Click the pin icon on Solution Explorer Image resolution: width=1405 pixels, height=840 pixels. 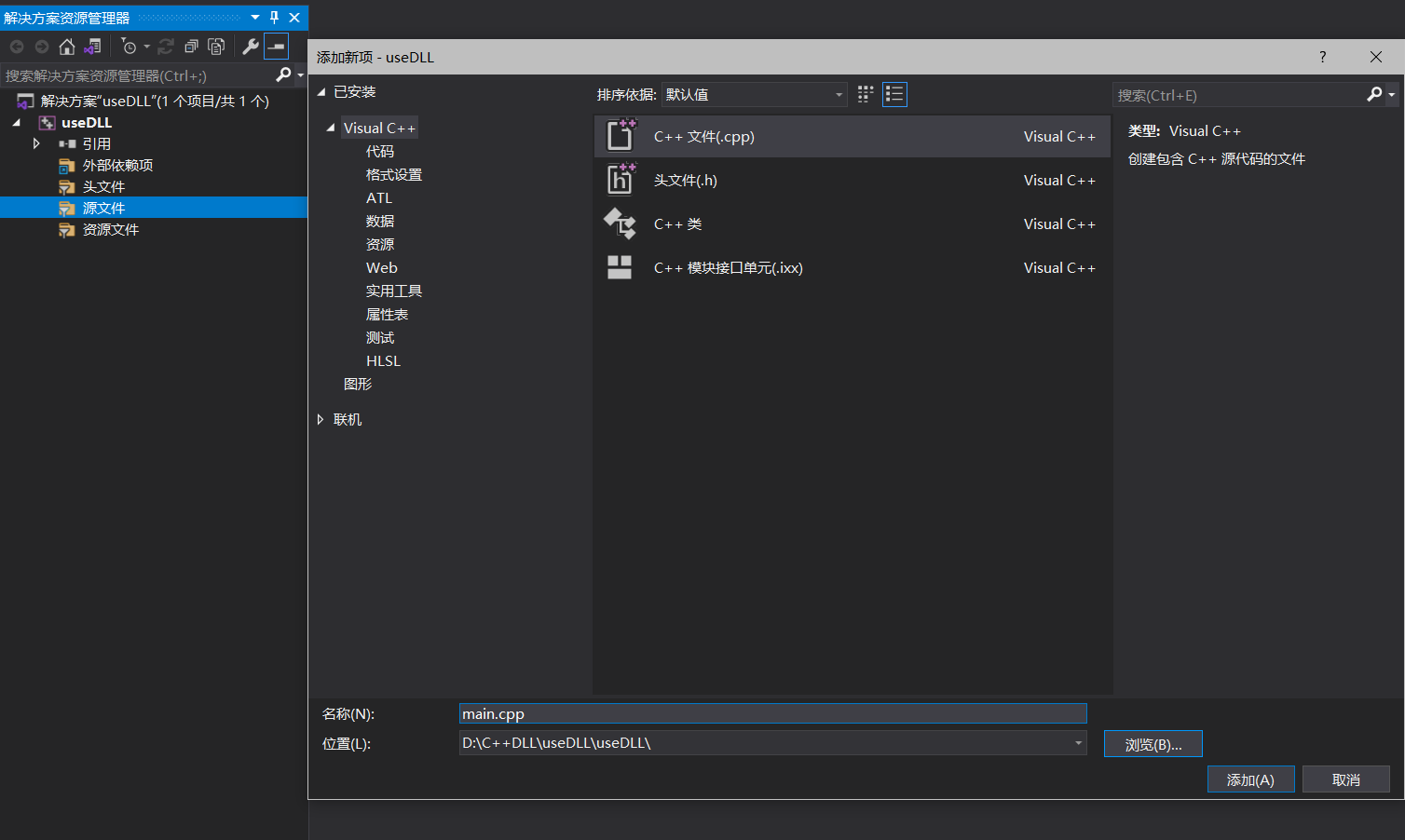pos(273,18)
